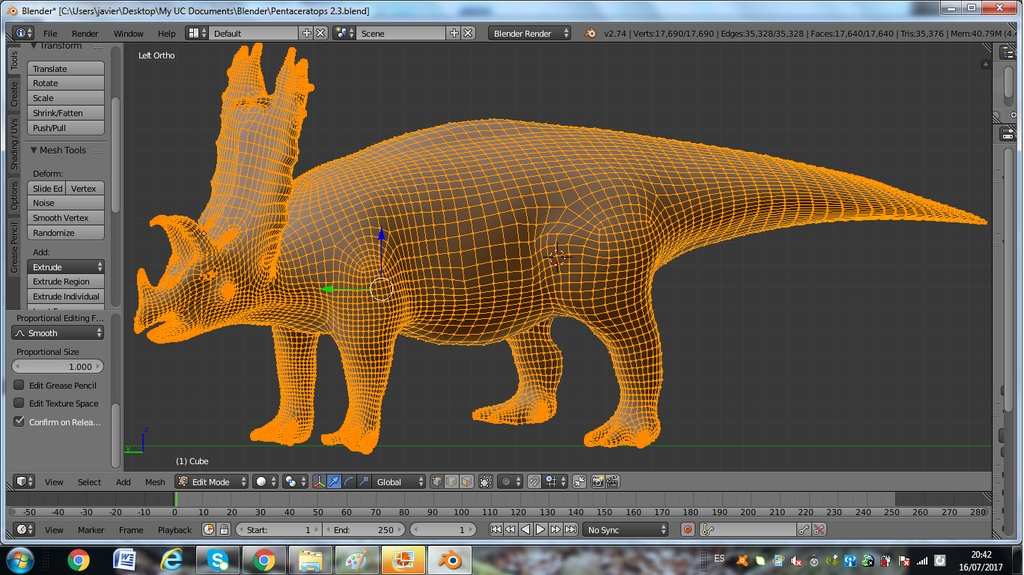1024x575 pixels.
Task: Open the Render menu in the top bar
Action: point(85,33)
